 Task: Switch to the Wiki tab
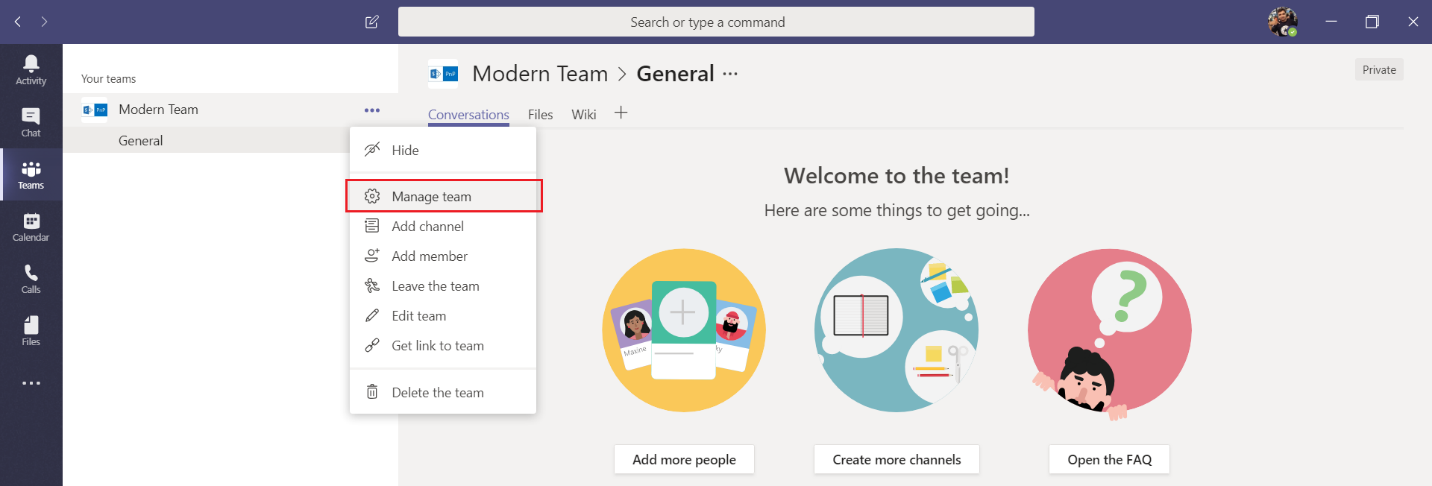click(583, 115)
